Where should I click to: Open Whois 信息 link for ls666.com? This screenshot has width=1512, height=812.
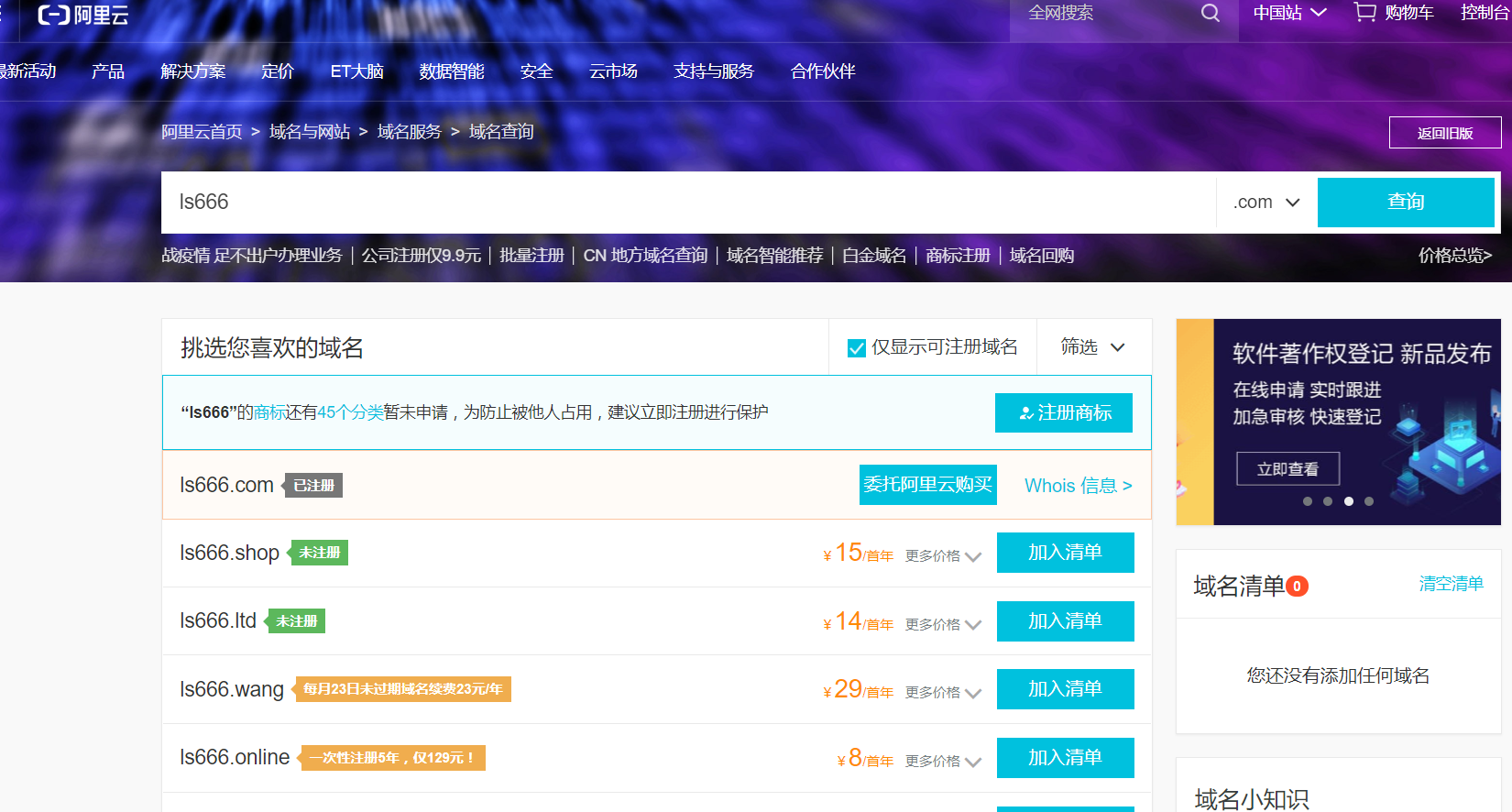pos(1078,486)
